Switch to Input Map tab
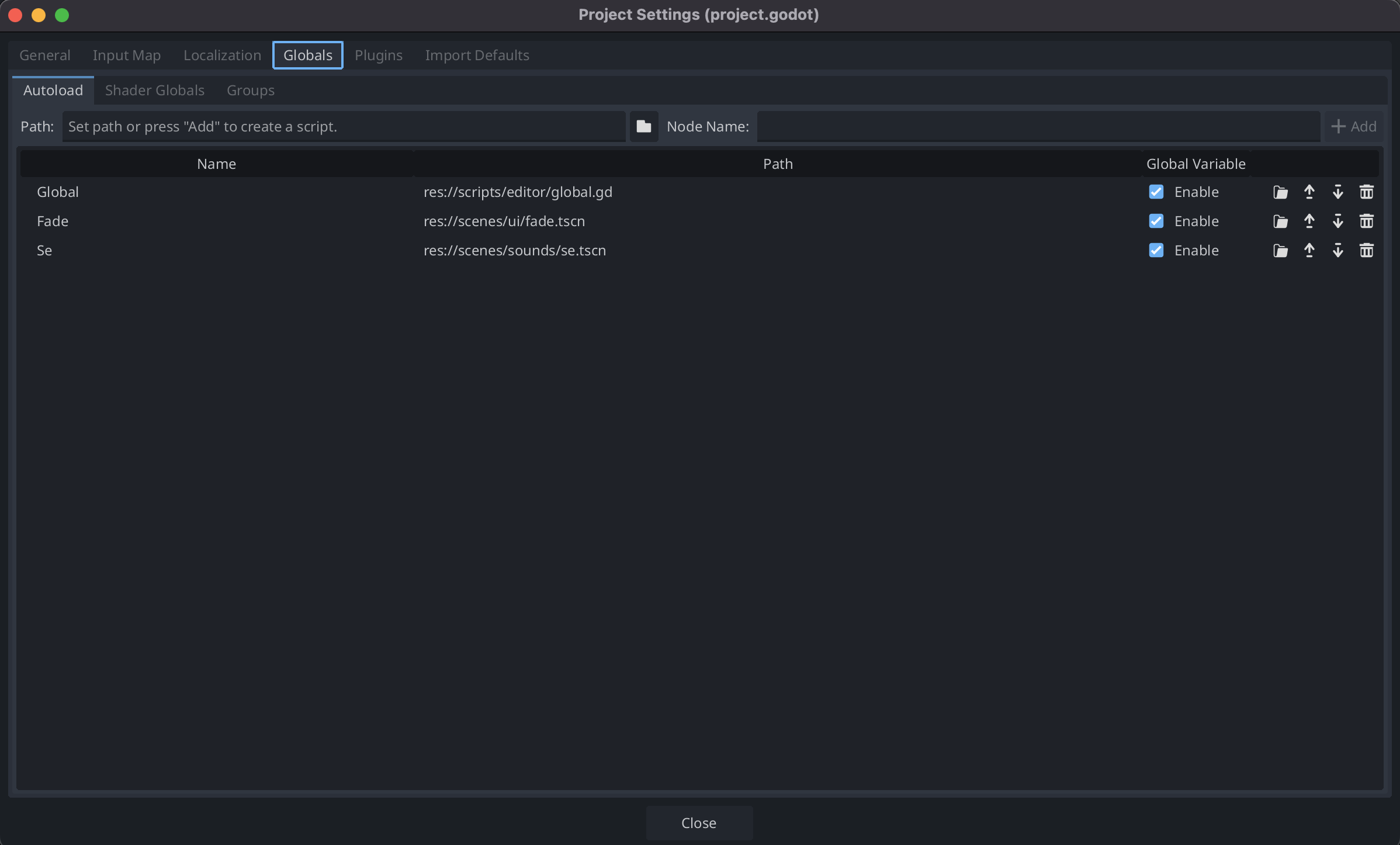 pos(126,56)
